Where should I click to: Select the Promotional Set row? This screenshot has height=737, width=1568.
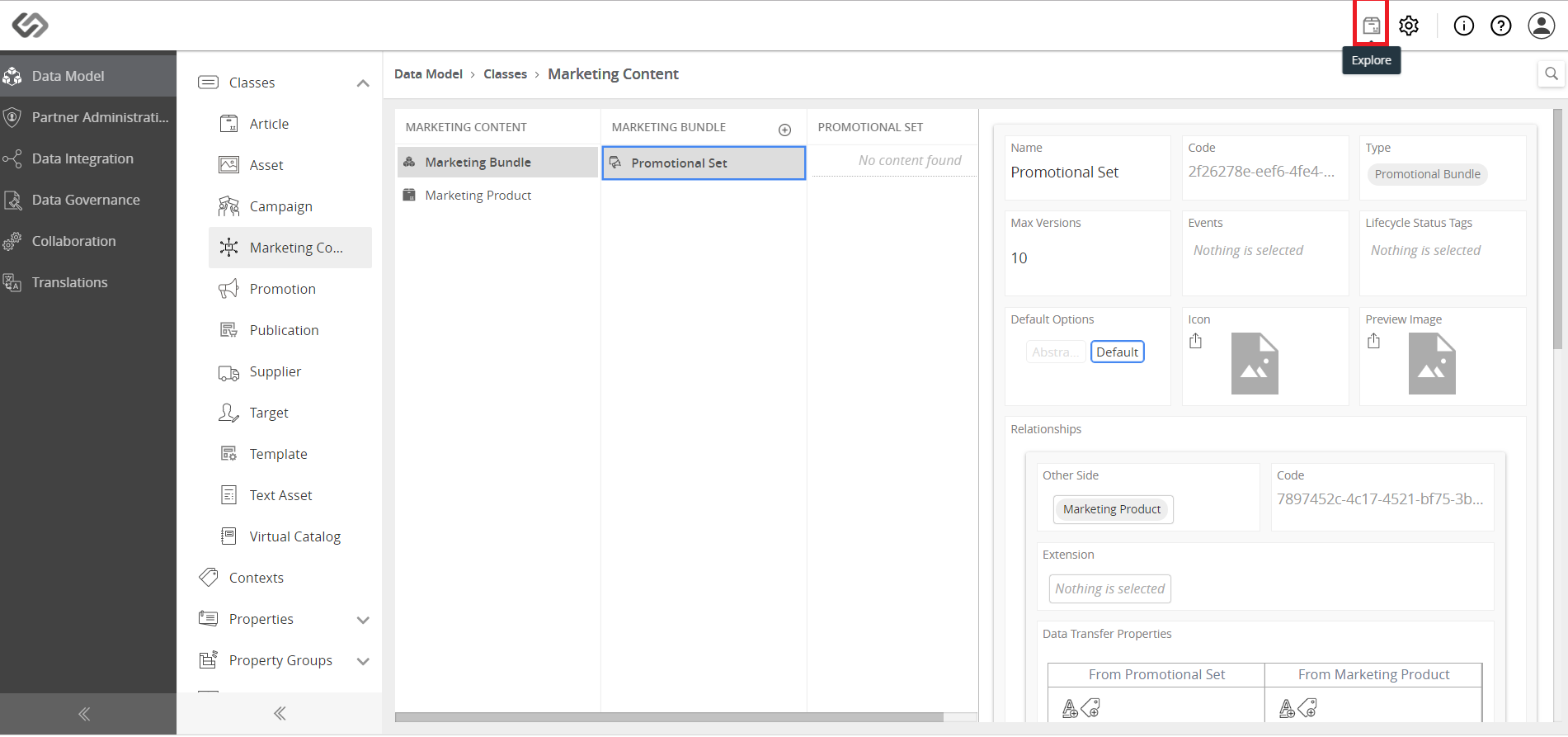[704, 163]
